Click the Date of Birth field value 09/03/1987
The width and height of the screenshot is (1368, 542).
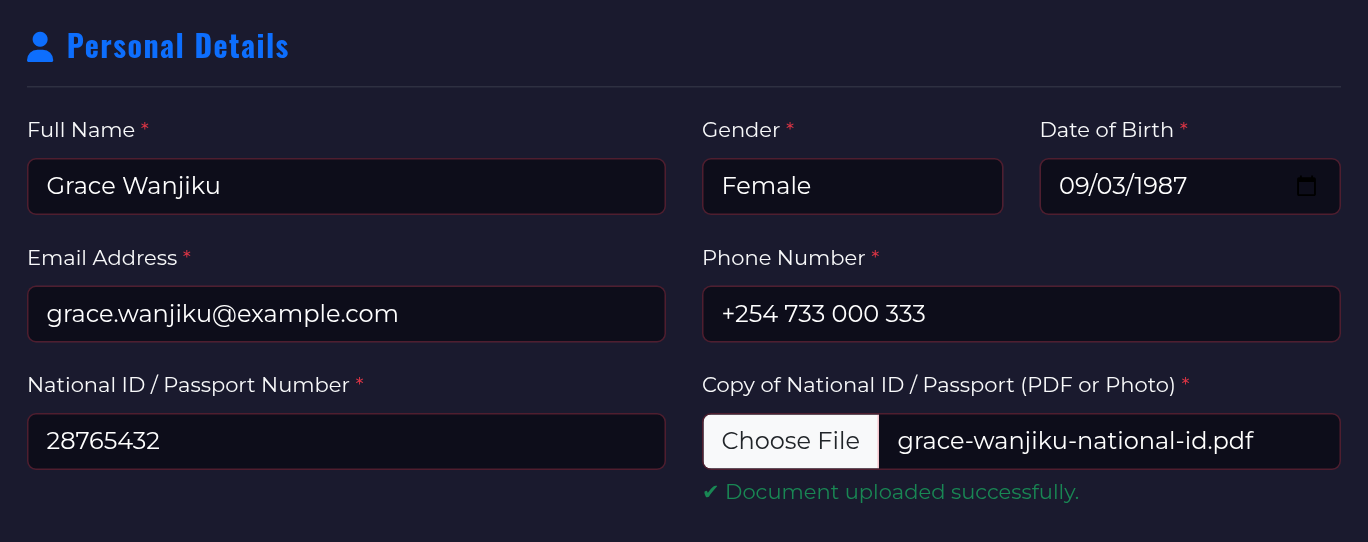[1123, 186]
